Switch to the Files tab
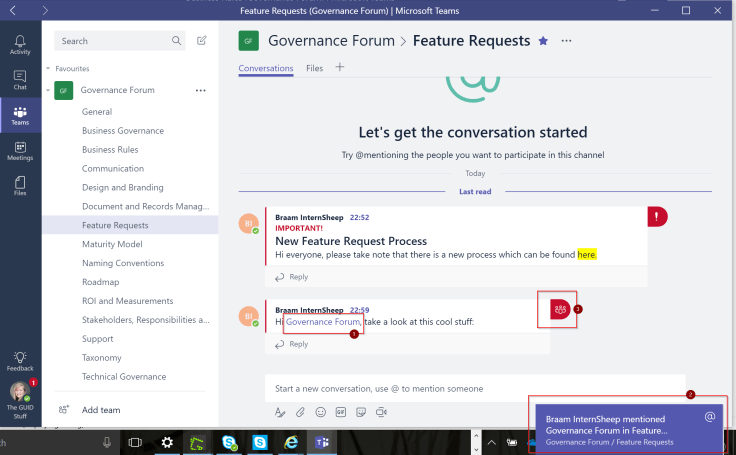Image resolution: width=736 pixels, height=455 pixels. [314, 68]
